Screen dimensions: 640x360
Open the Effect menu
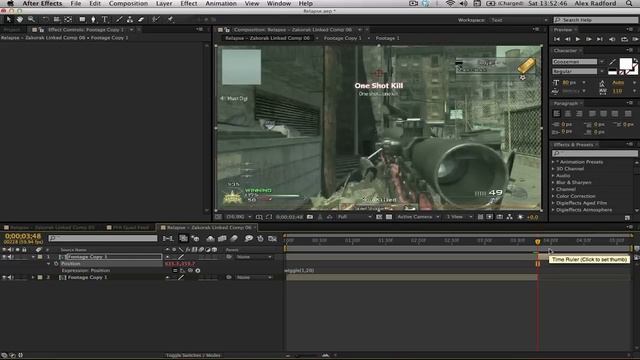[x=189, y=3]
